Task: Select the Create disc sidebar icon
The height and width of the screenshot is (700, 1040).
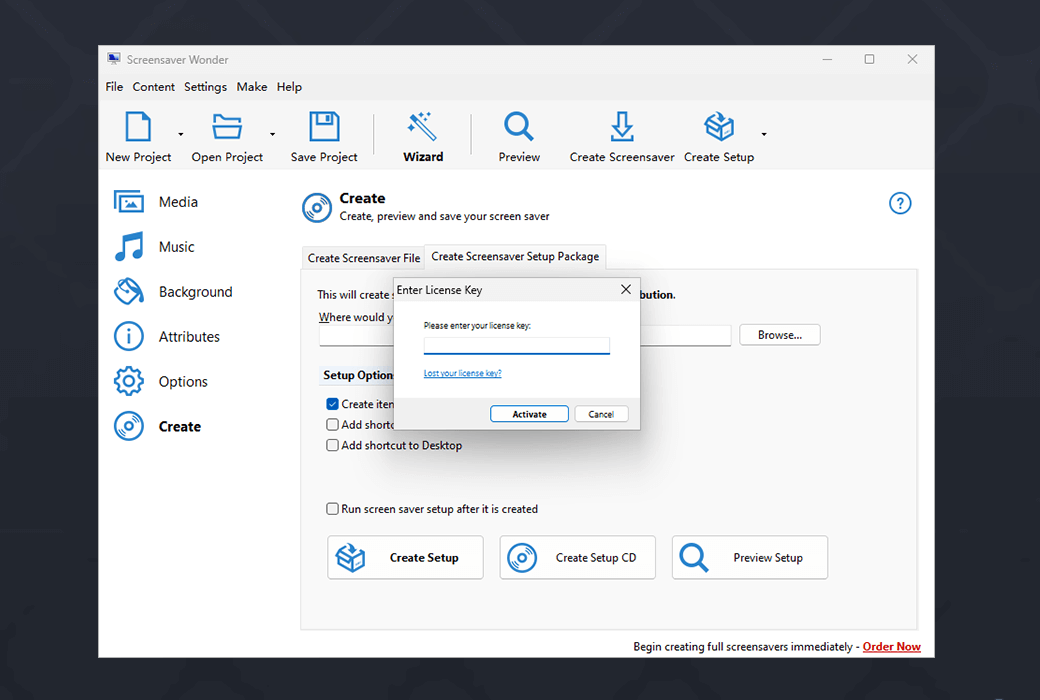Action: tap(129, 427)
